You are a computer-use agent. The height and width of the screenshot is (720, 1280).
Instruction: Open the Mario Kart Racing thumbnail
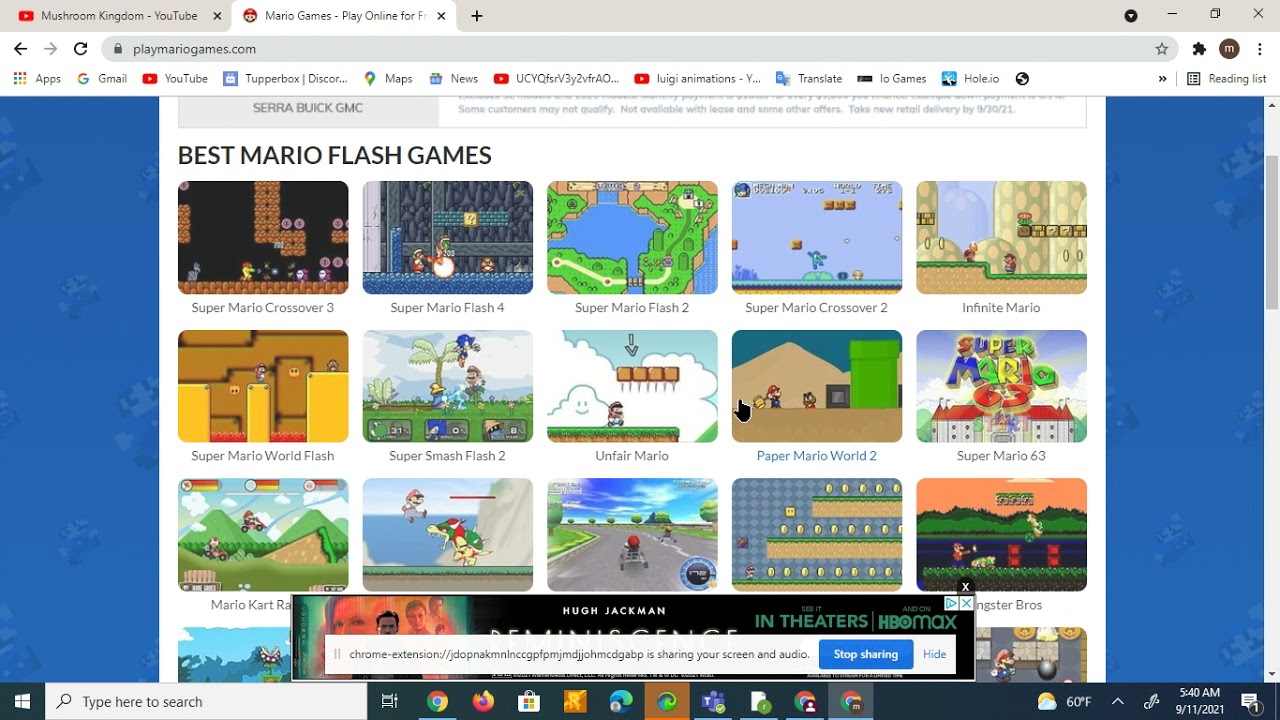point(263,535)
